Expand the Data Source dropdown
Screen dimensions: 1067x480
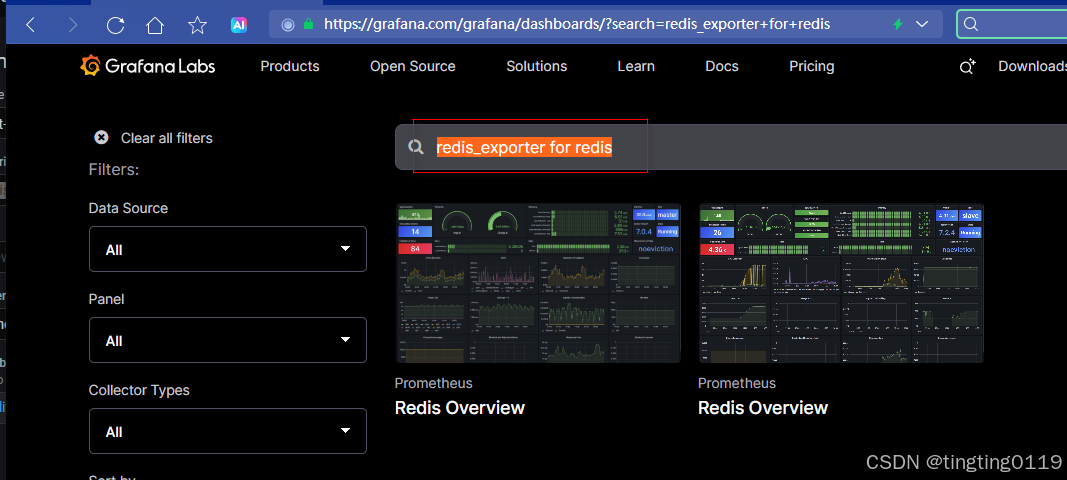(x=228, y=249)
